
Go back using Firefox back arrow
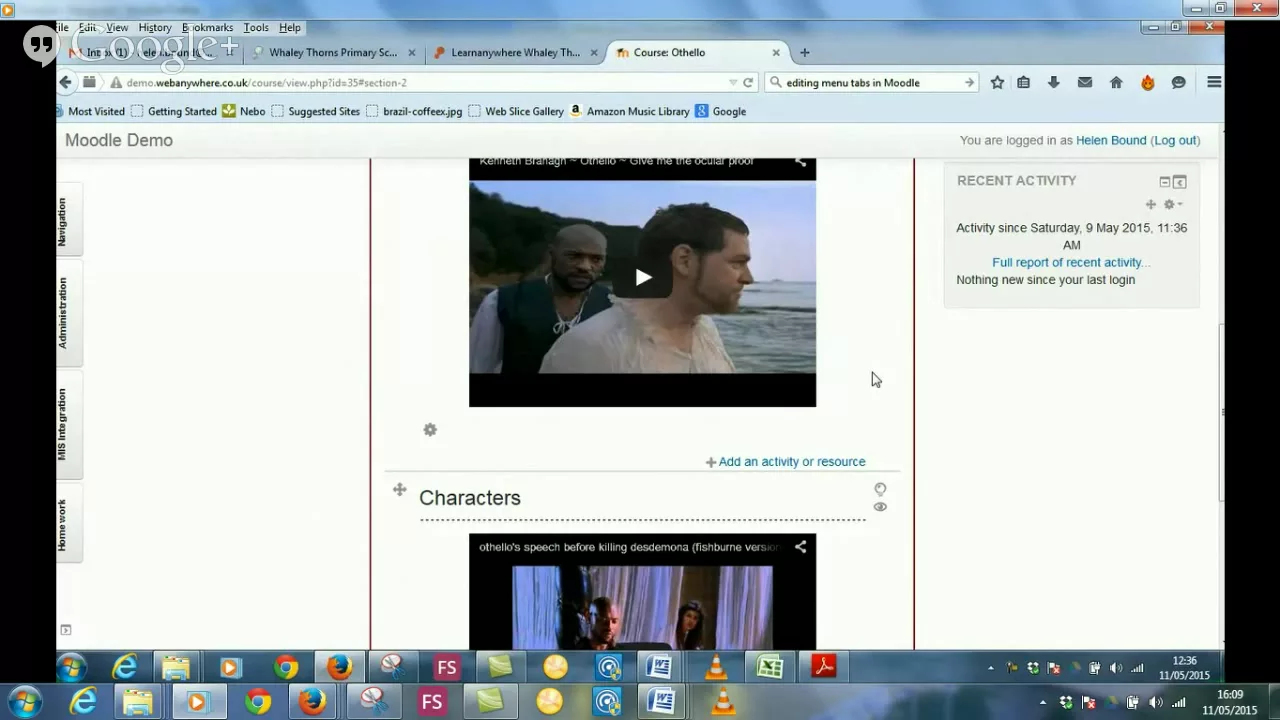[66, 83]
